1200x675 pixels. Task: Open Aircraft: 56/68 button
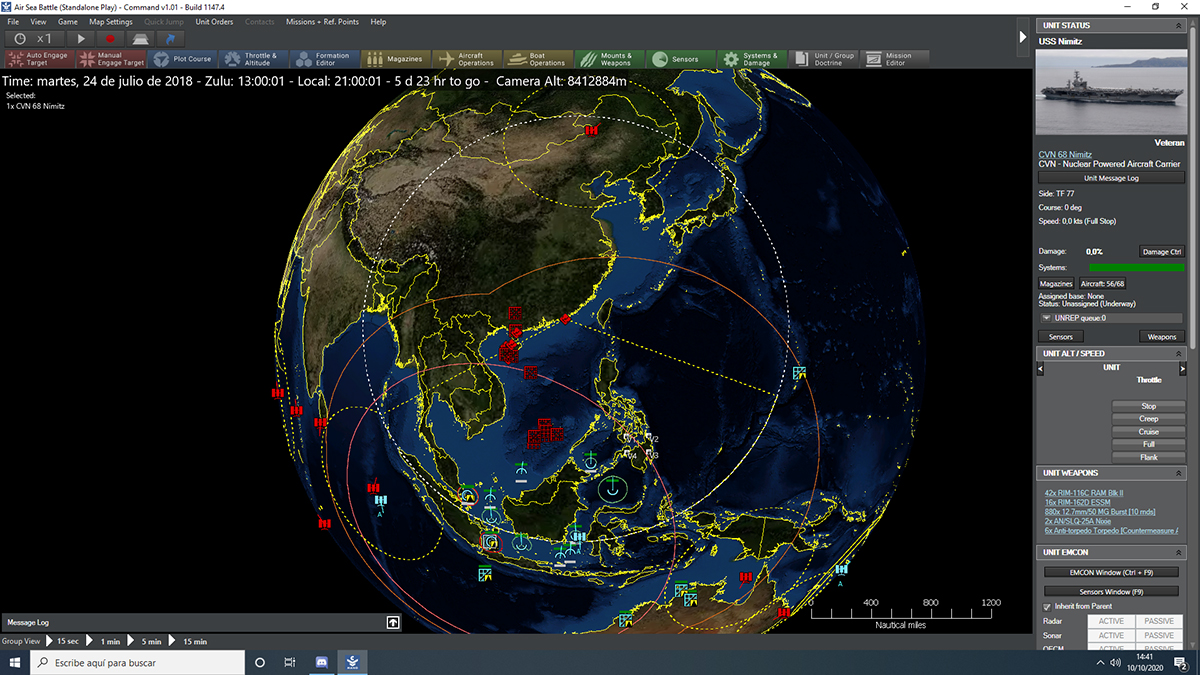(x=1104, y=284)
